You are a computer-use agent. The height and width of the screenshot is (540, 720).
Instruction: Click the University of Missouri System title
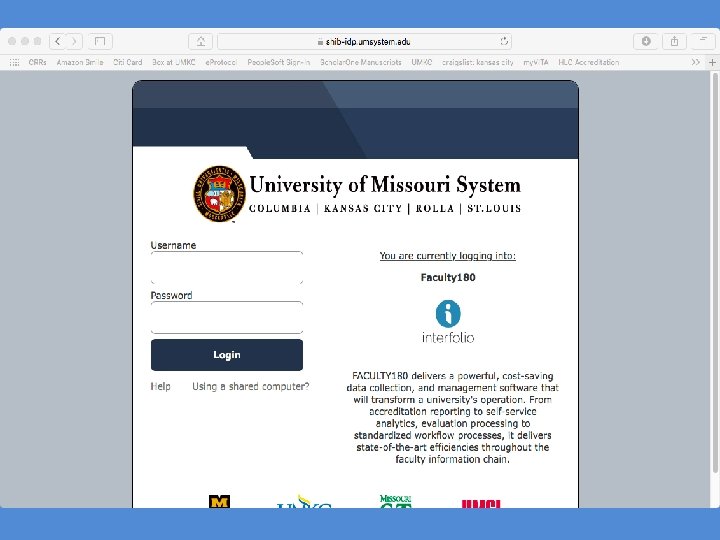click(x=385, y=185)
